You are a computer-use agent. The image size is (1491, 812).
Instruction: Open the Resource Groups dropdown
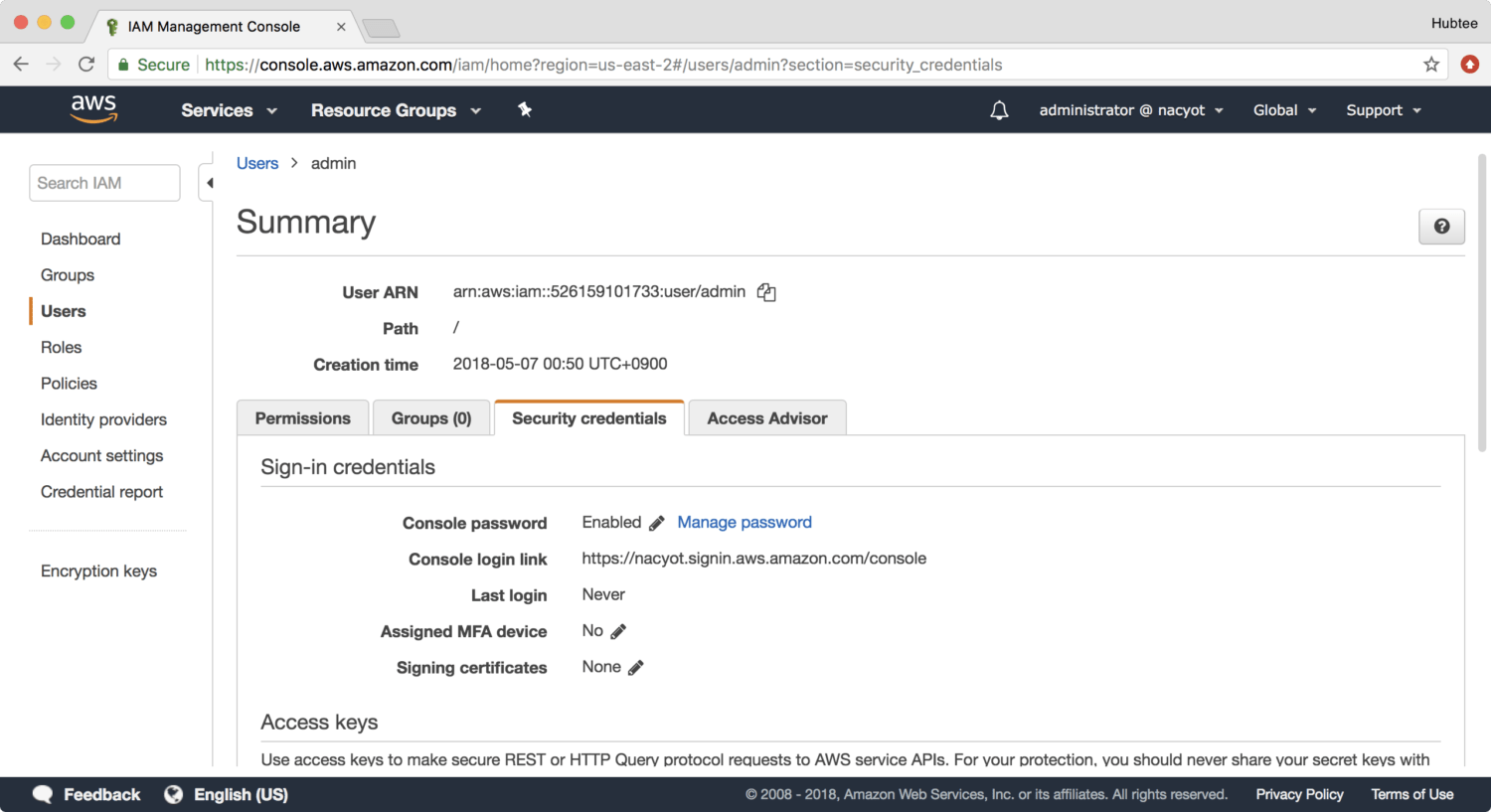click(x=396, y=110)
